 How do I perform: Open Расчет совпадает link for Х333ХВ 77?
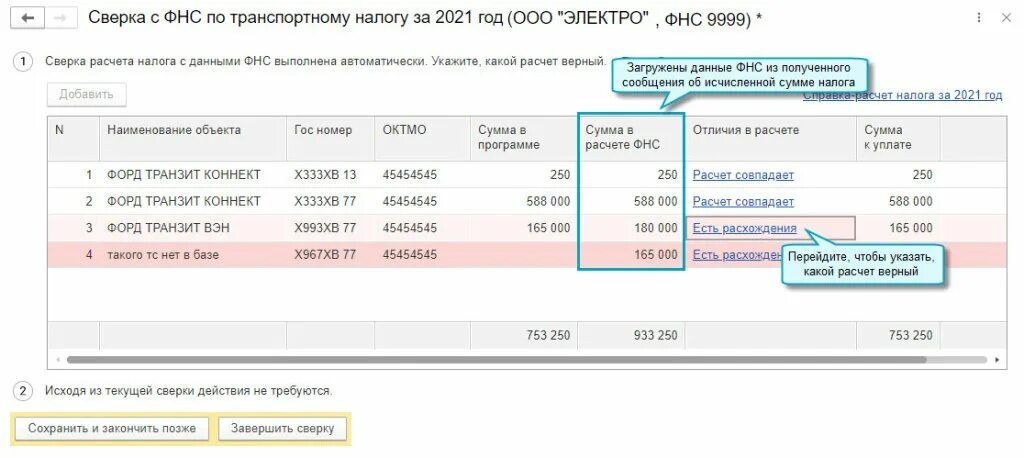coord(743,202)
